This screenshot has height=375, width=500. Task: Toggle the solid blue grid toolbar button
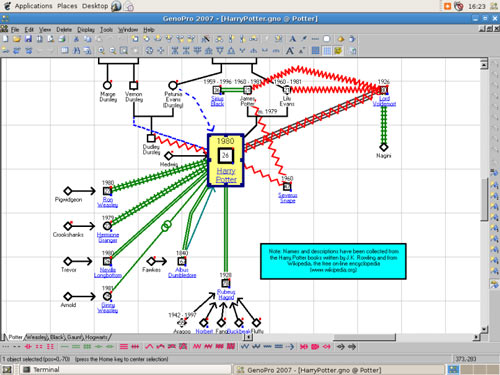[315, 50]
